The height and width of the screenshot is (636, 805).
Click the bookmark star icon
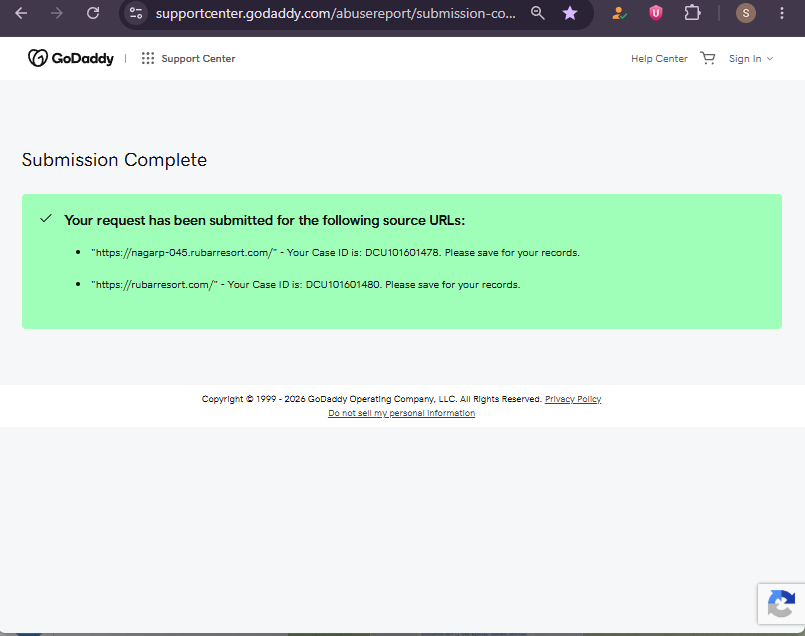pos(570,13)
